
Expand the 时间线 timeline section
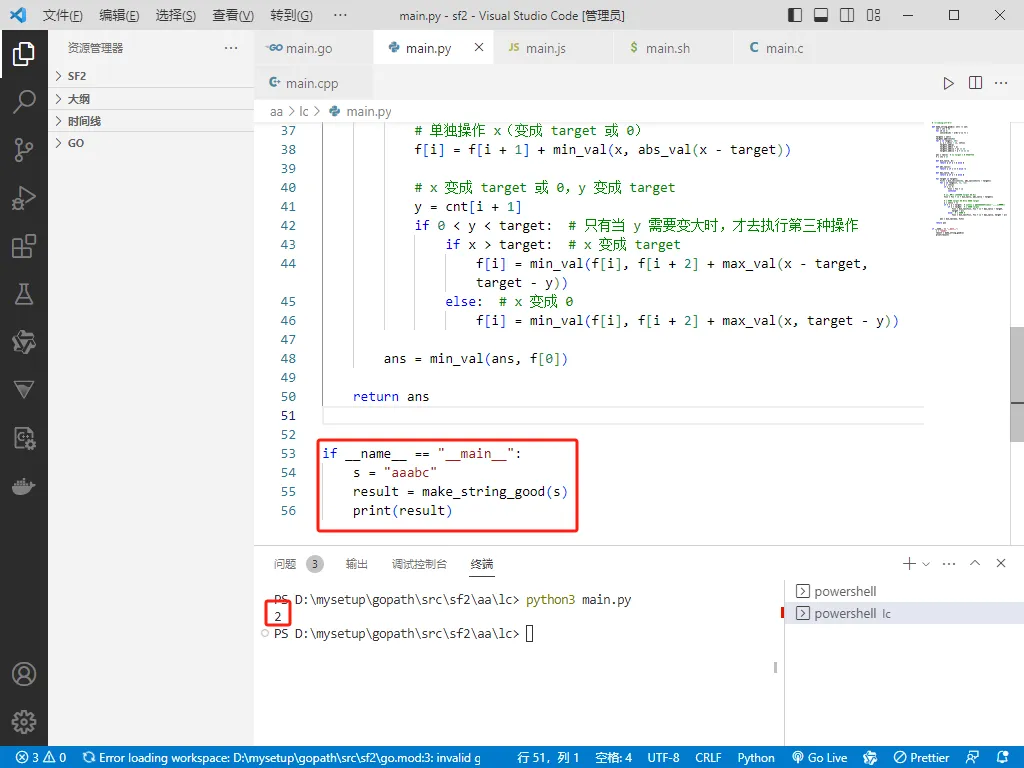(151, 121)
